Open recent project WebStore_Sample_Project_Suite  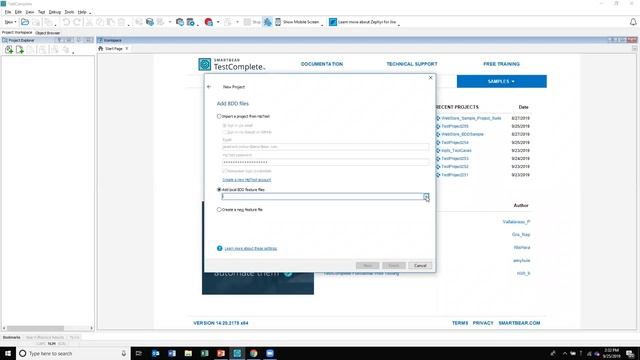[x=471, y=118]
